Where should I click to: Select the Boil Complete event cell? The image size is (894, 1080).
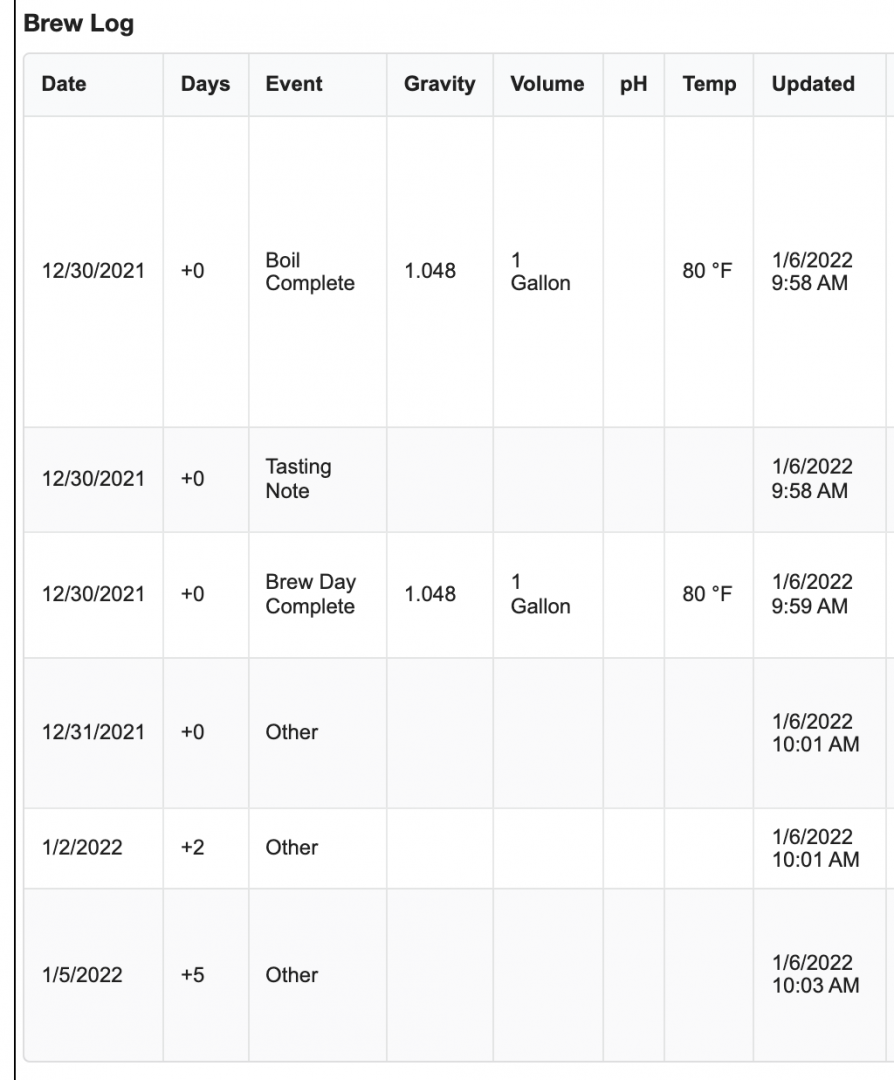pos(310,272)
